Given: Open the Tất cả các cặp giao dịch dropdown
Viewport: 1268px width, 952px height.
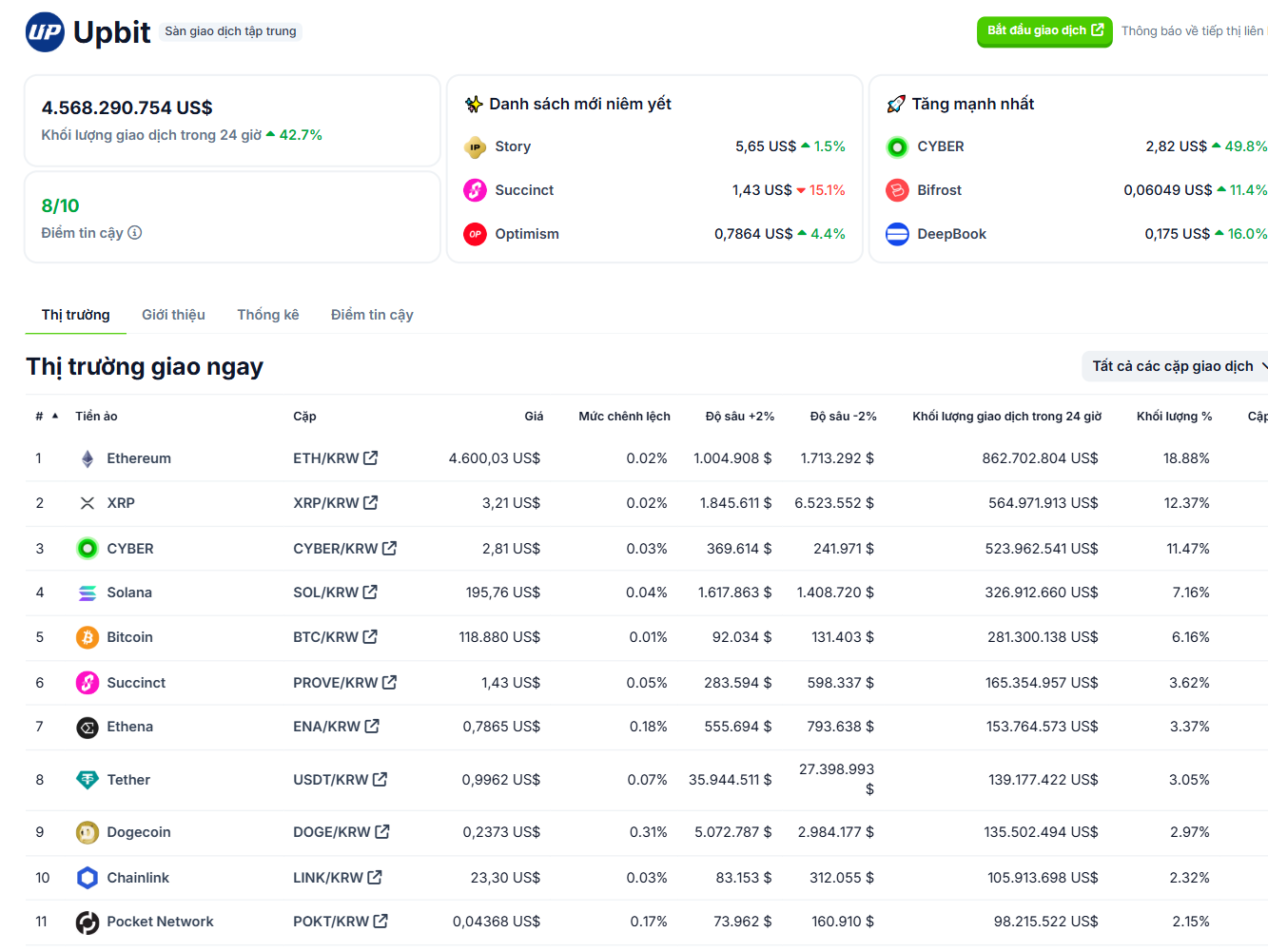Looking at the screenshot, I should click(x=1176, y=366).
